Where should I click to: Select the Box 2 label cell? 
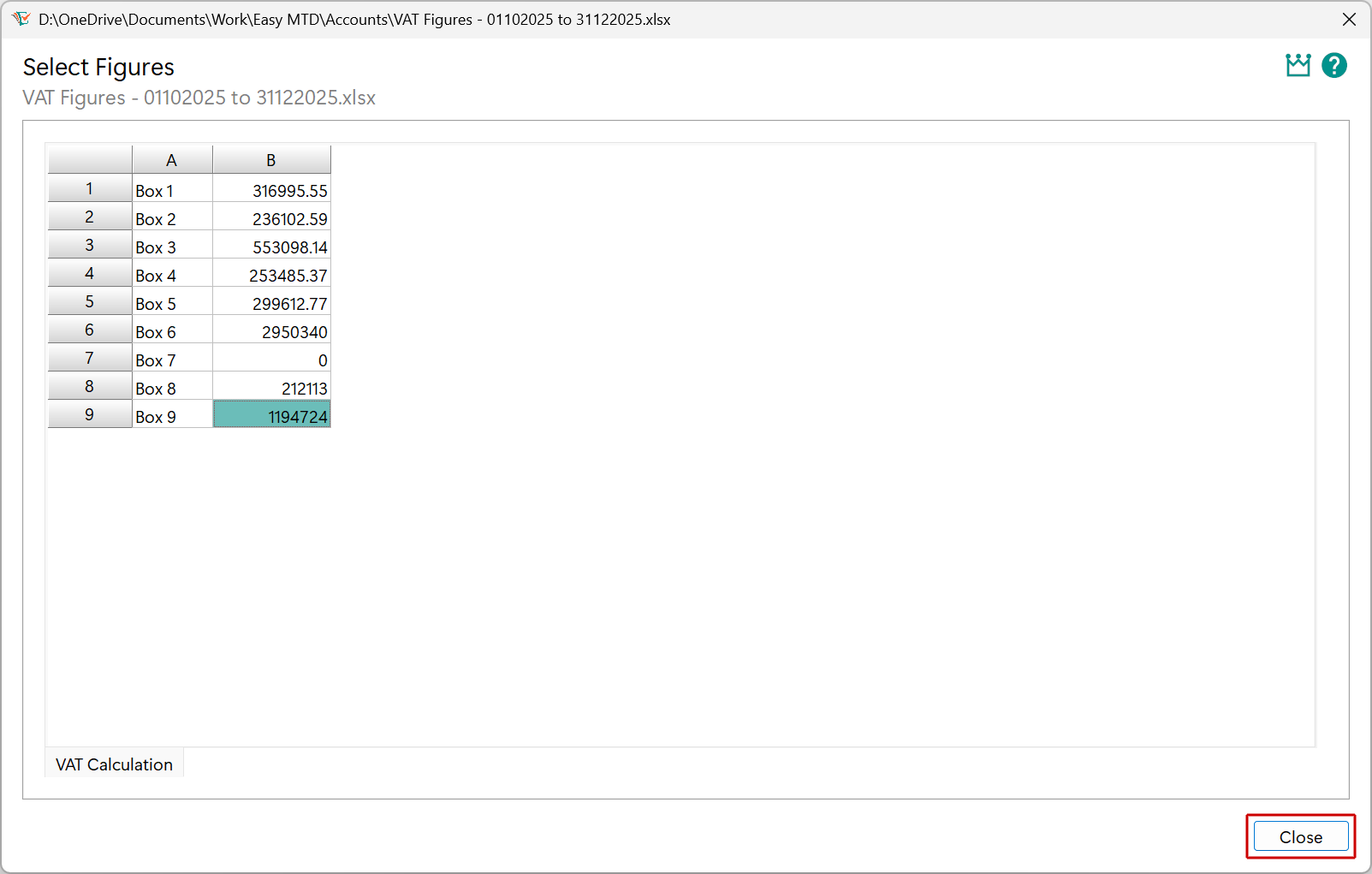[x=171, y=217]
